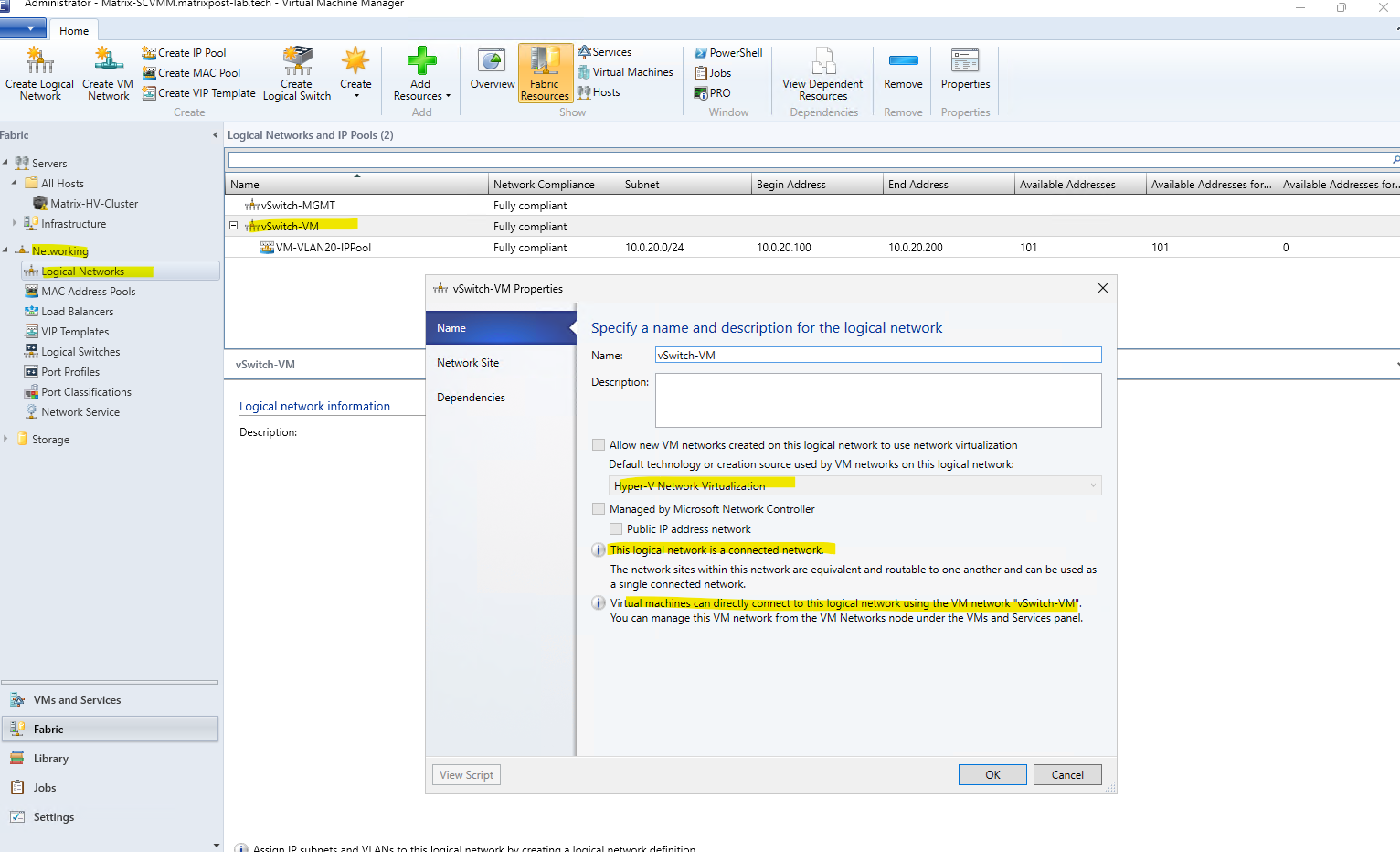Collapse the Fabric navigation pane arrow
The width and height of the screenshot is (1400, 852).
click(x=216, y=135)
